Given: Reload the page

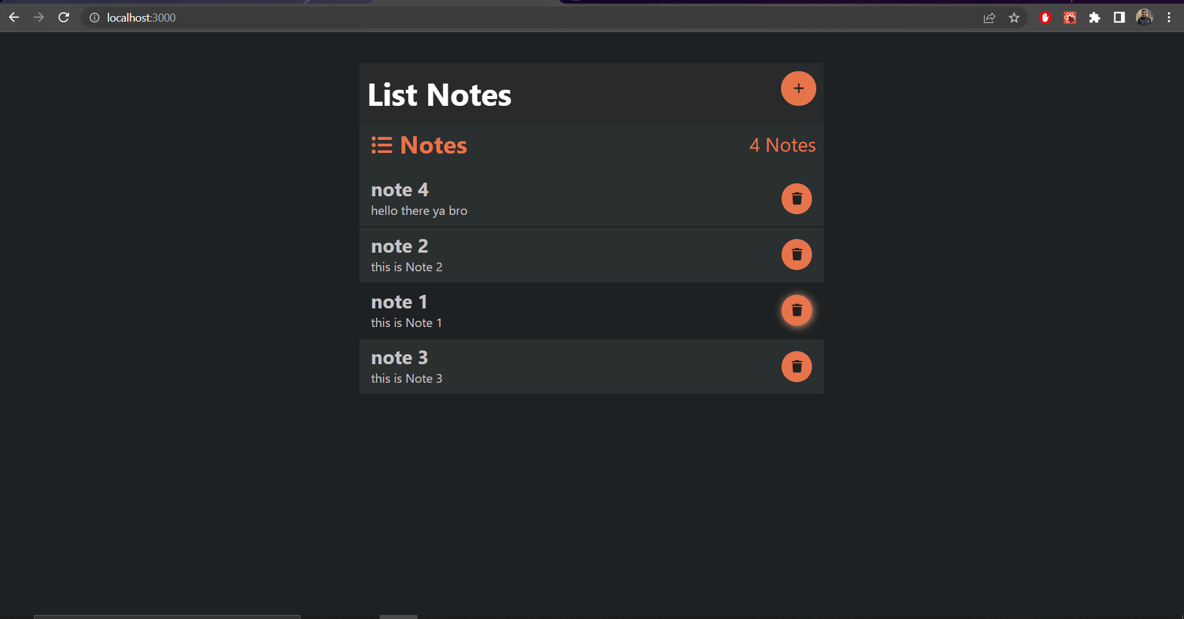Looking at the screenshot, I should 63,17.
